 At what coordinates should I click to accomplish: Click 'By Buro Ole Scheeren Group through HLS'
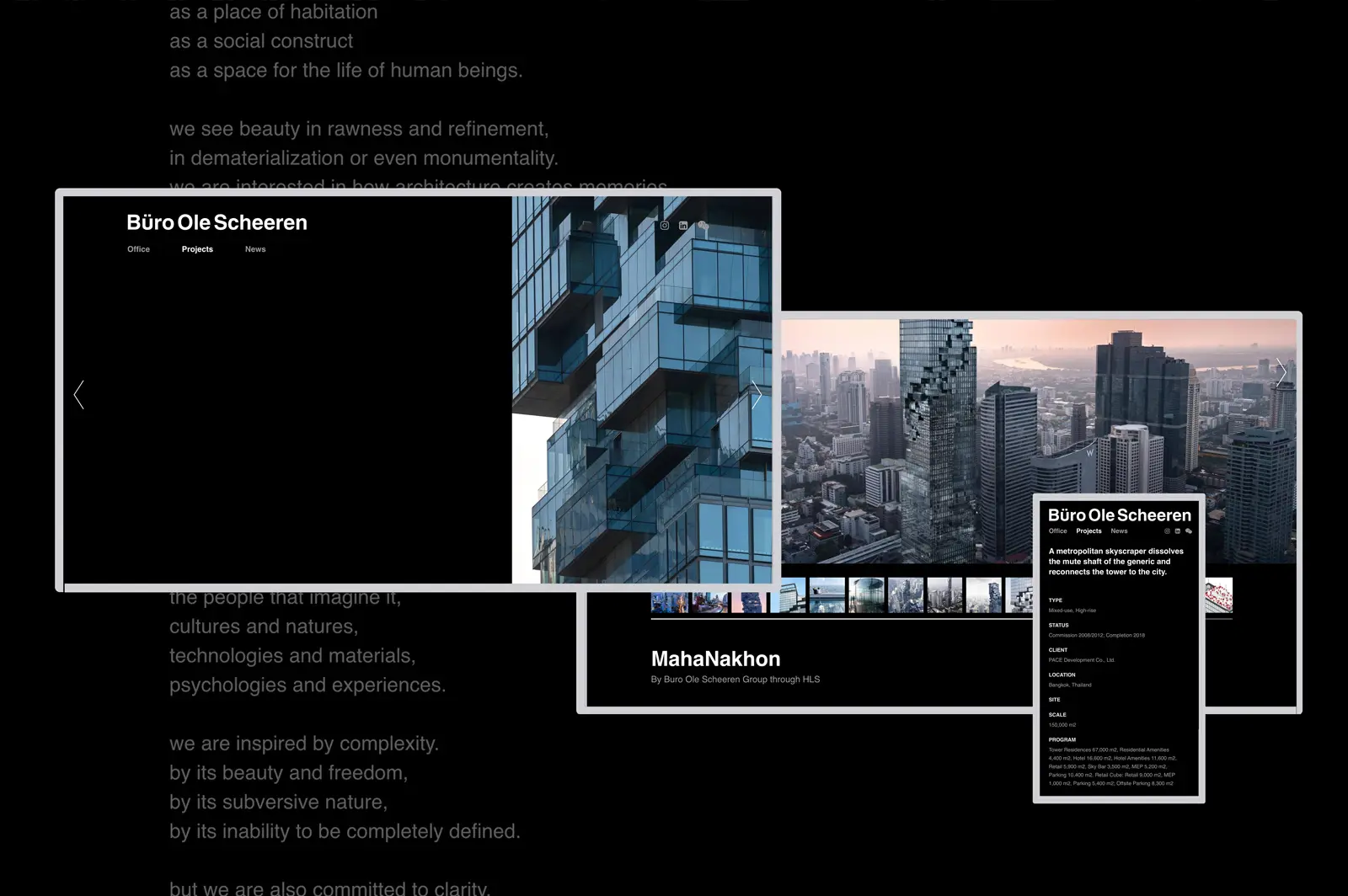[x=735, y=680]
